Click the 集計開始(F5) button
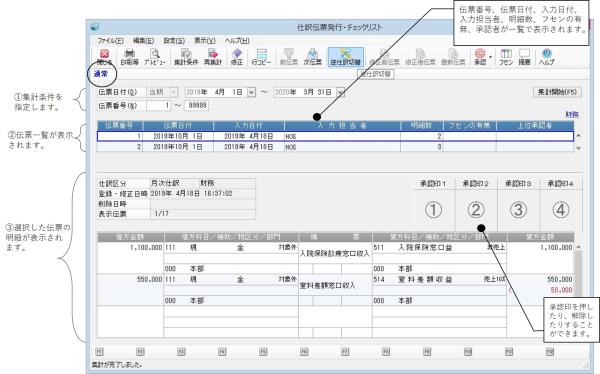The width and height of the screenshot is (600, 374). click(557, 92)
